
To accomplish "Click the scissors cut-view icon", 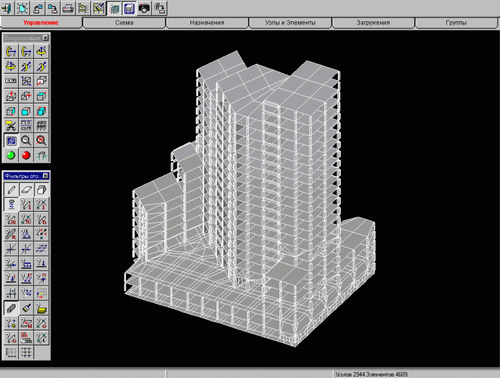I will click(11, 126).
